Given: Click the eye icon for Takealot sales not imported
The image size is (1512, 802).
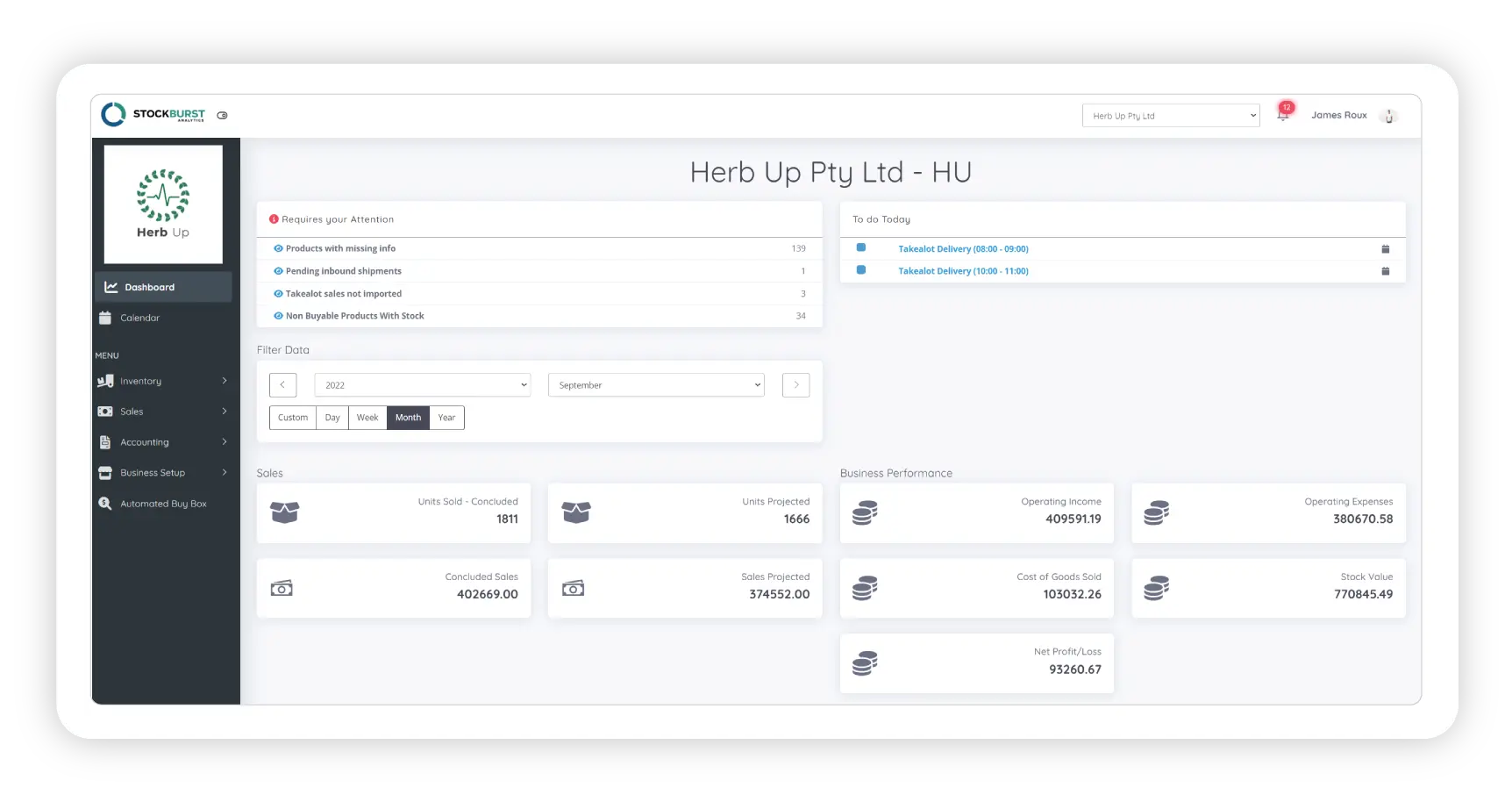Looking at the screenshot, I should point(278,294).
